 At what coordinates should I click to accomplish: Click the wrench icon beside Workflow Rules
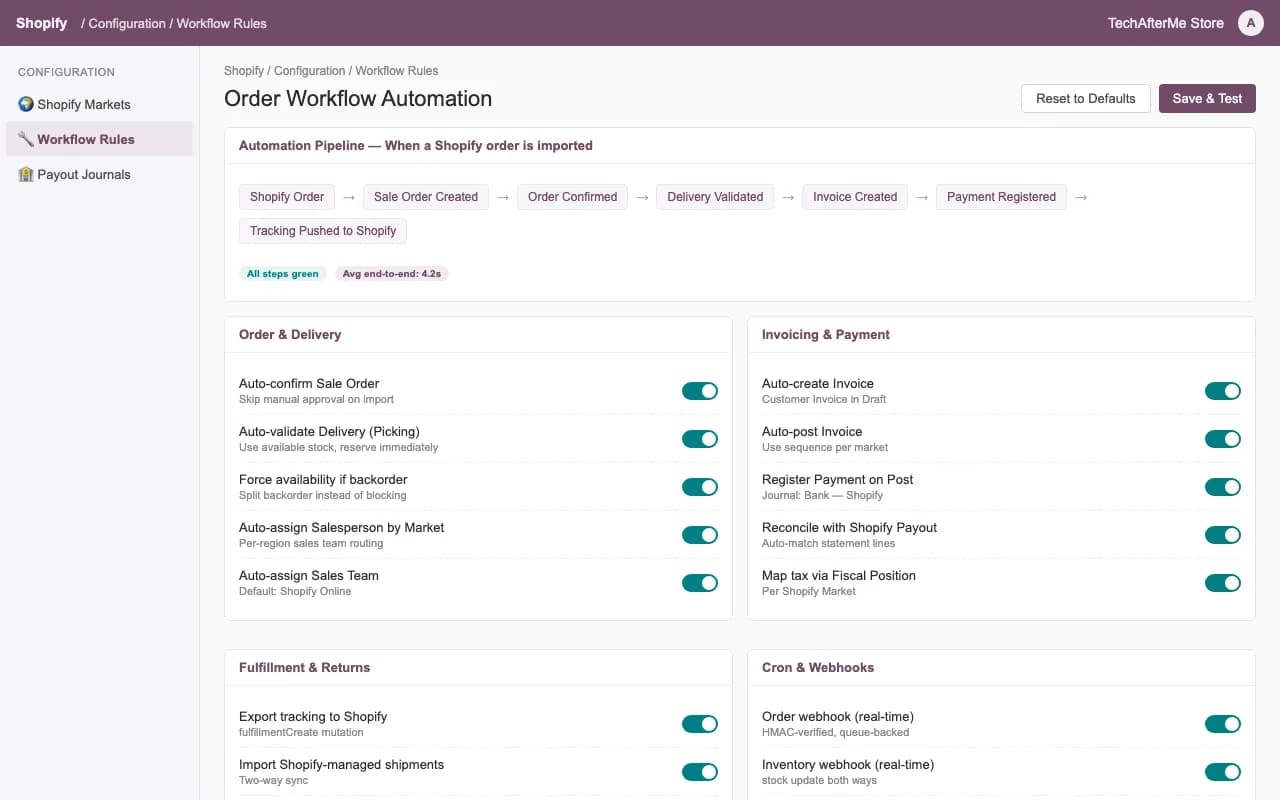click(26, 139)
